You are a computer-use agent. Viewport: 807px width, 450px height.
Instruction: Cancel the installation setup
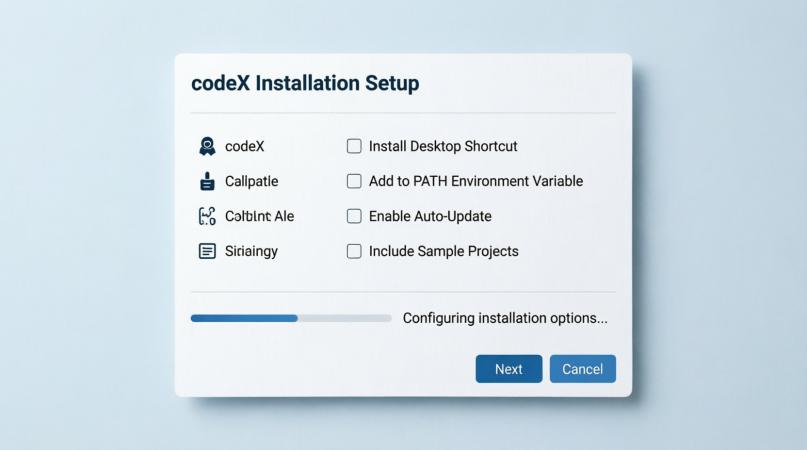click(583, 369)
